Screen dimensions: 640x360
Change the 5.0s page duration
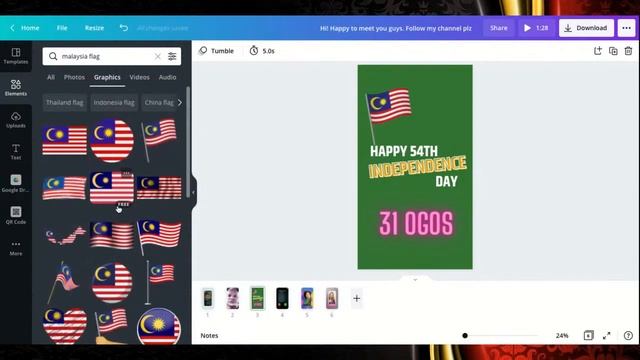(262, 51)
